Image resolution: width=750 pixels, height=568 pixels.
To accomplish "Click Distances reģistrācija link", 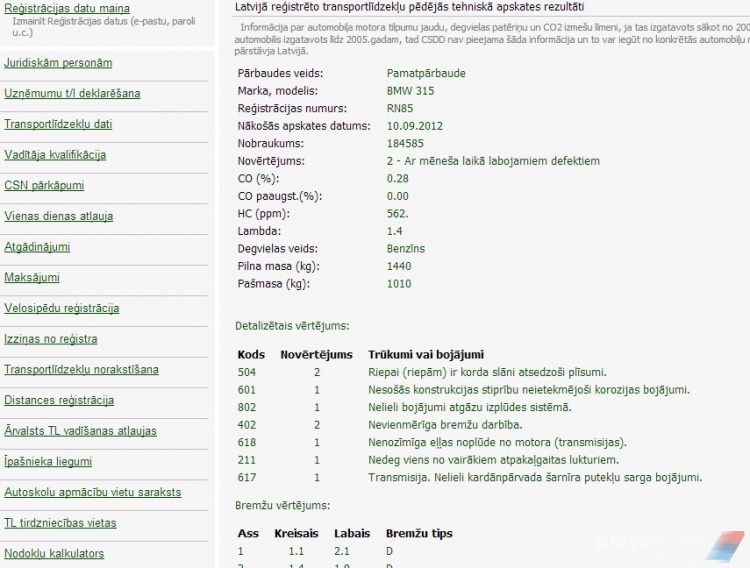I will [59, 400].
